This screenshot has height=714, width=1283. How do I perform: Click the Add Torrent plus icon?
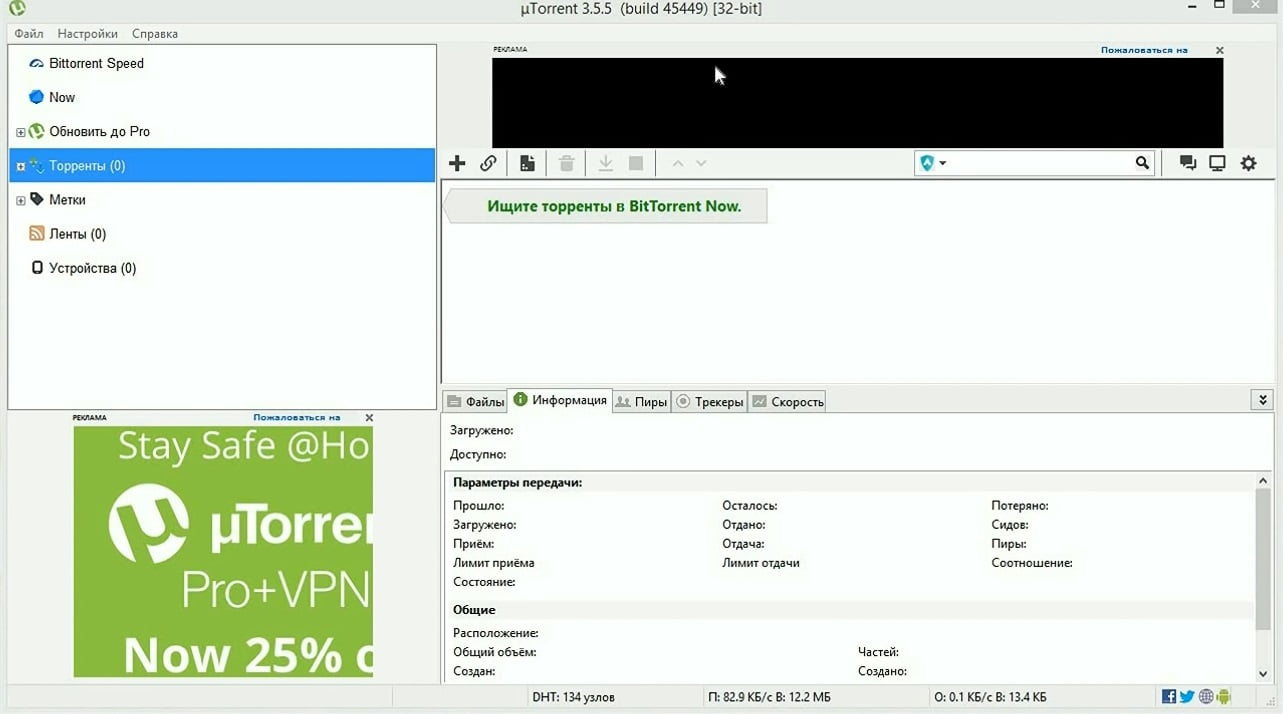click(x=457, y=163)
